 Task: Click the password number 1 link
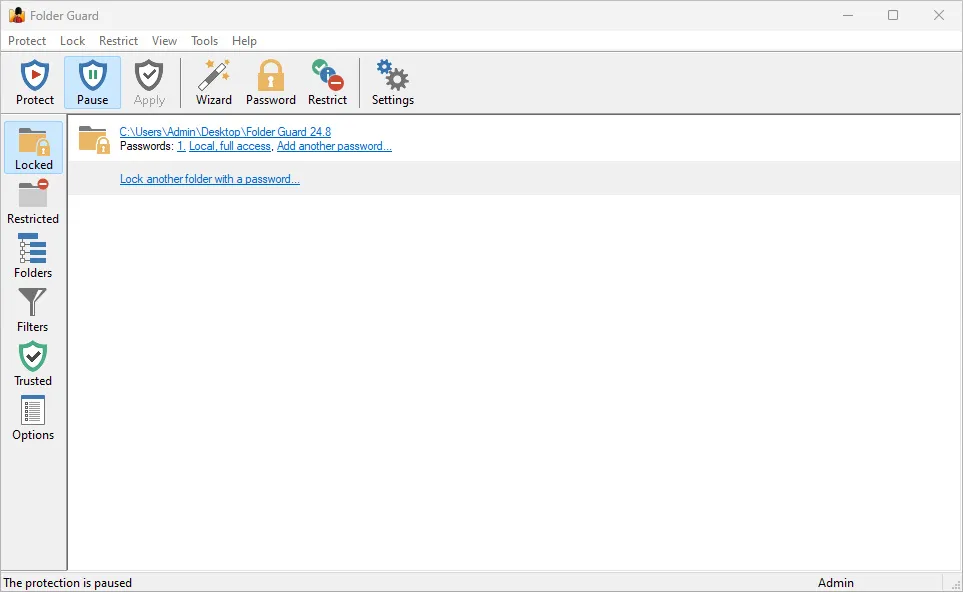click(x=181, y=146)
